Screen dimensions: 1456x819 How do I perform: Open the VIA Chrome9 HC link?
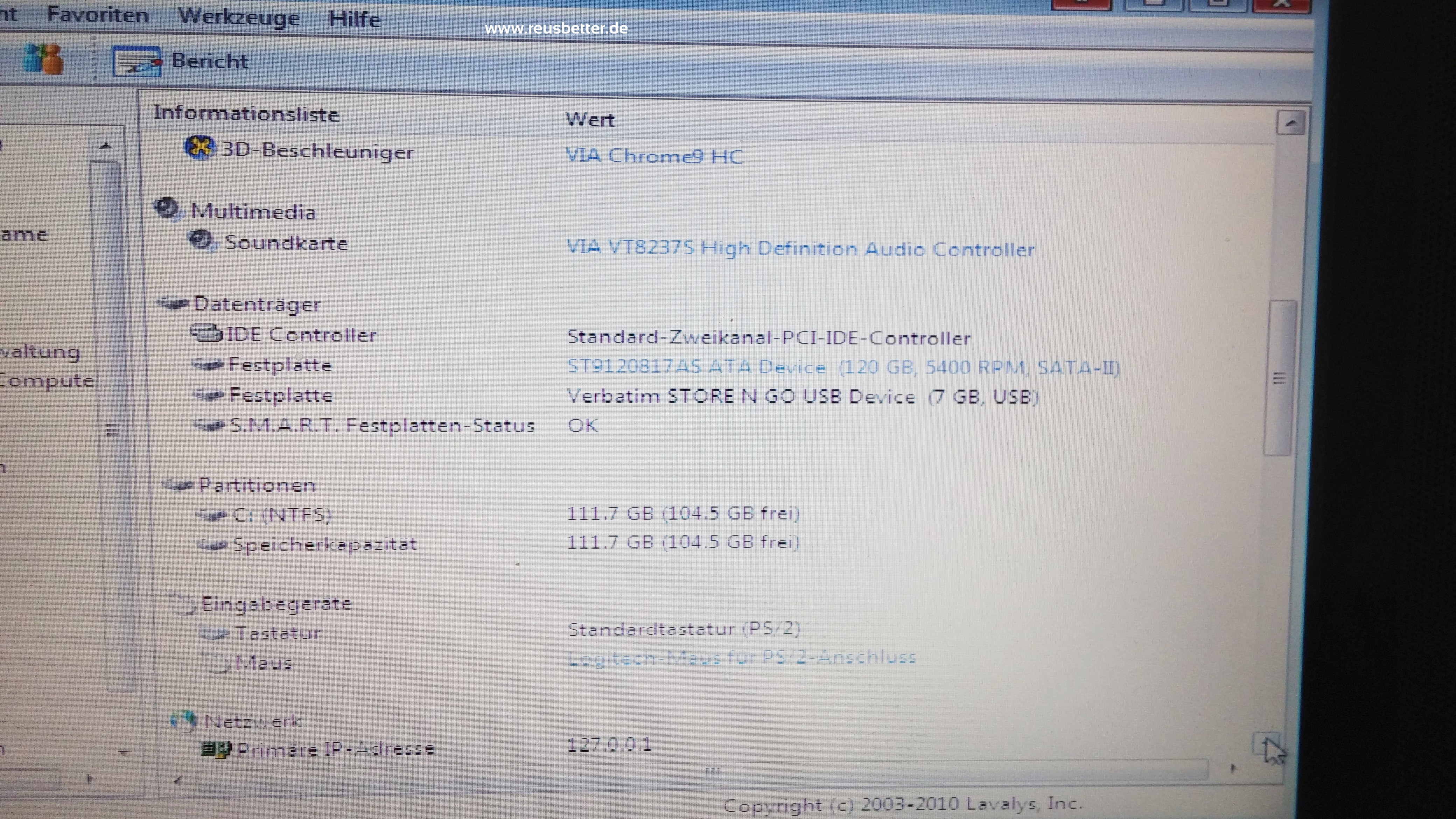point(654,155)
